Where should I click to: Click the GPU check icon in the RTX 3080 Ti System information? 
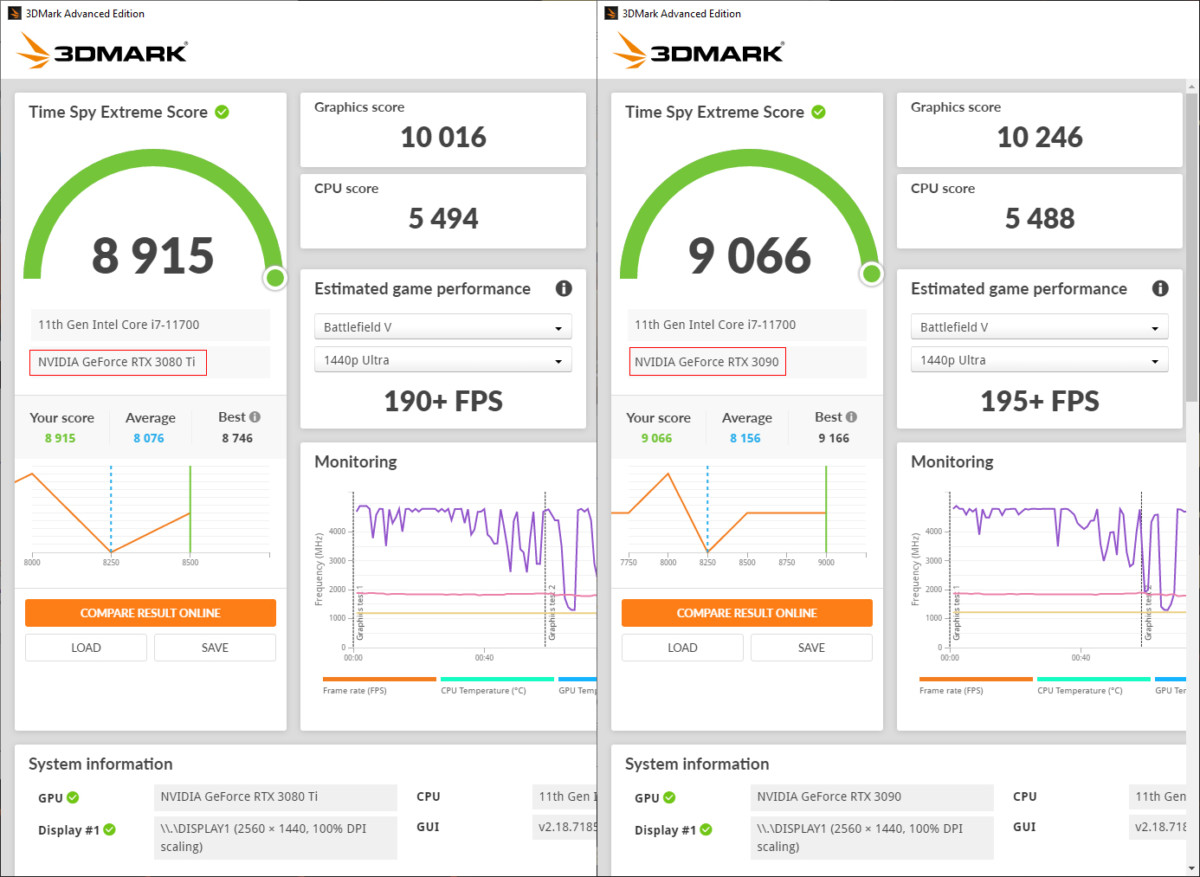coord(73,797)
